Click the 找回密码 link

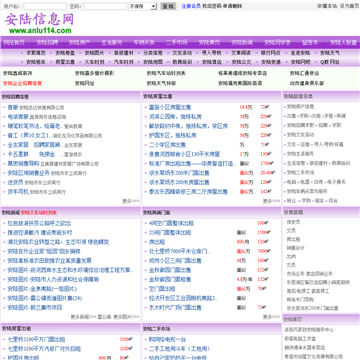coord(212,6)
